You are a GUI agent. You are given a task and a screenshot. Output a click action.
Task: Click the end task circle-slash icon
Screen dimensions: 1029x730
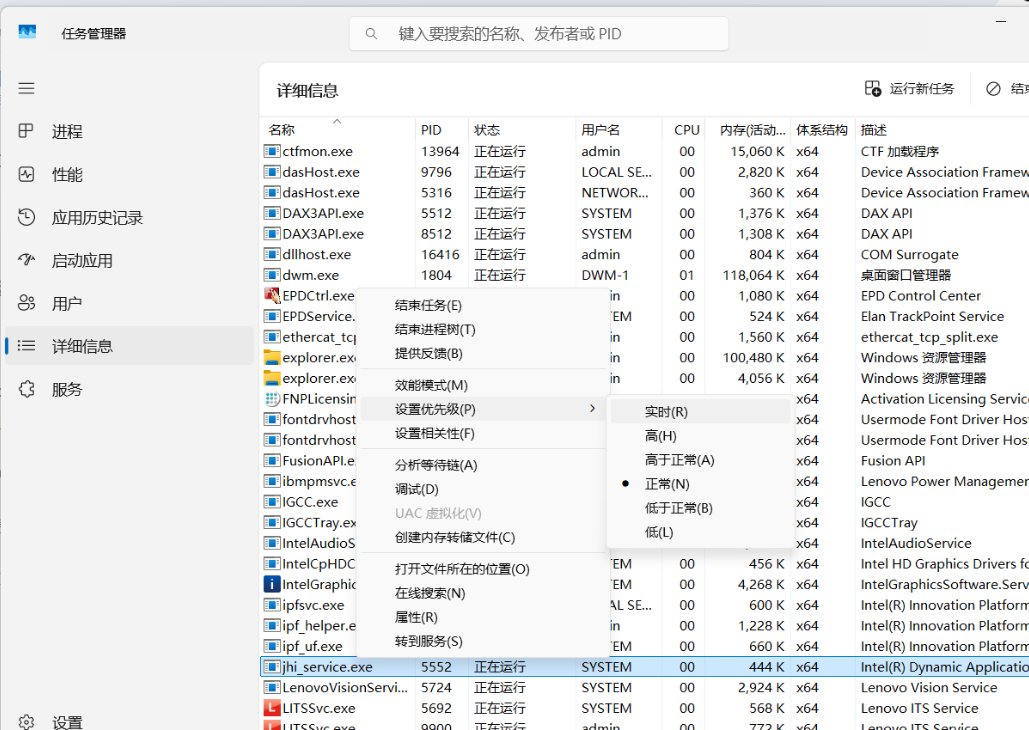(x=994, y=89)
